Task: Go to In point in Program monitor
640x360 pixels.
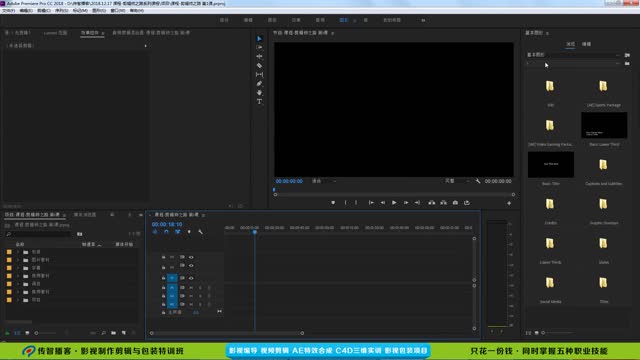Action: coord(371,202)
